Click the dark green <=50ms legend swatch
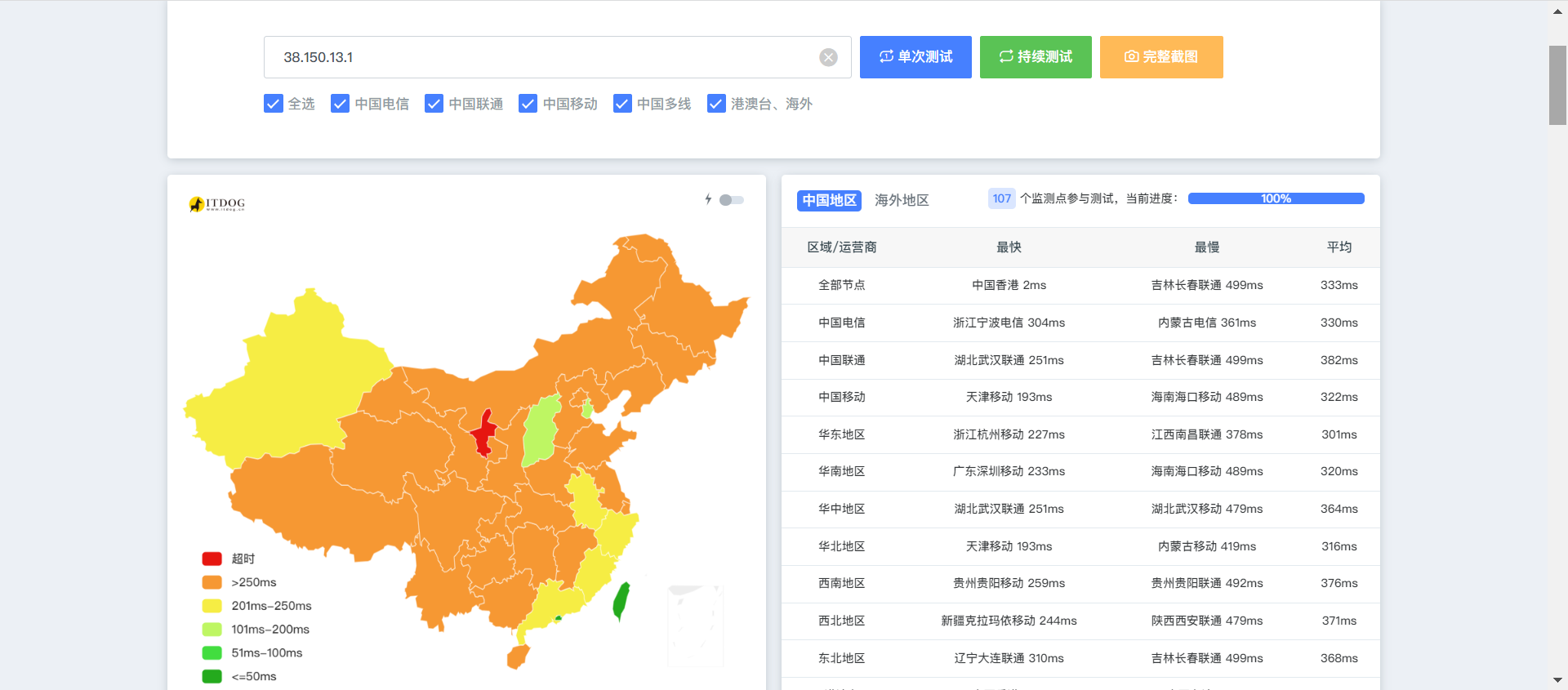Viewport: 1568px width, 690px height. coord(212,676)
